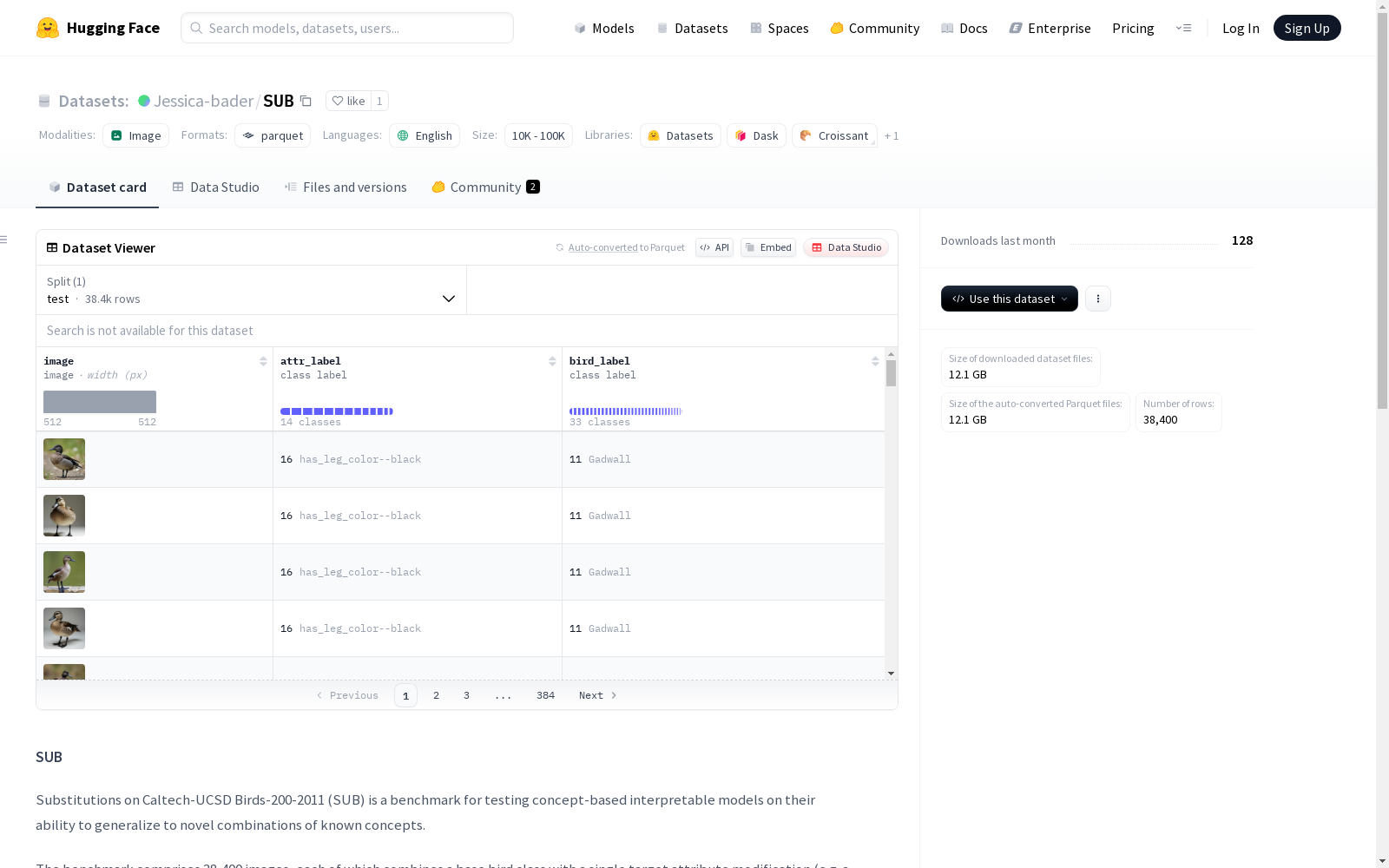This screenshot has height=868, width=1389.
Task: Open the Jessica-bader profile link
Action: click(x=203, y=101)
